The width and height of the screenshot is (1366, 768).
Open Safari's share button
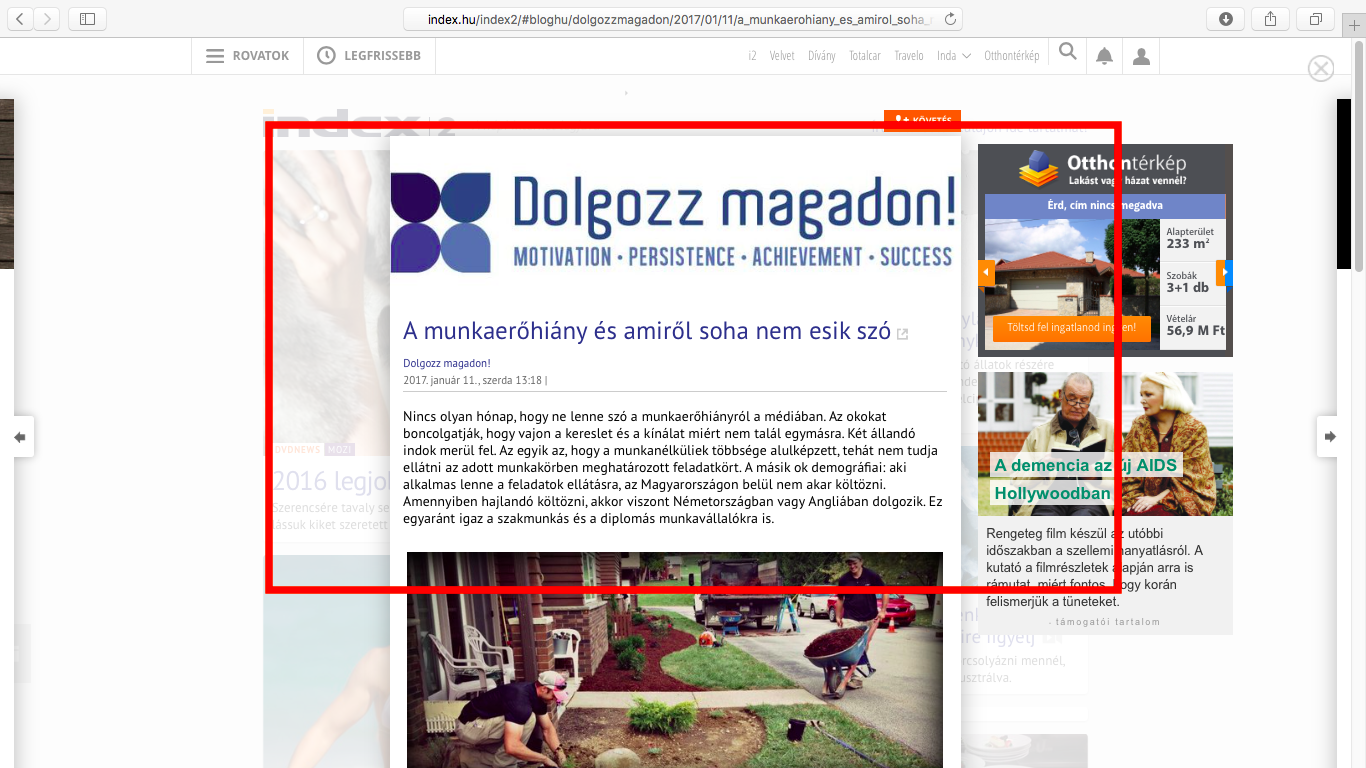coord(1271,18)
